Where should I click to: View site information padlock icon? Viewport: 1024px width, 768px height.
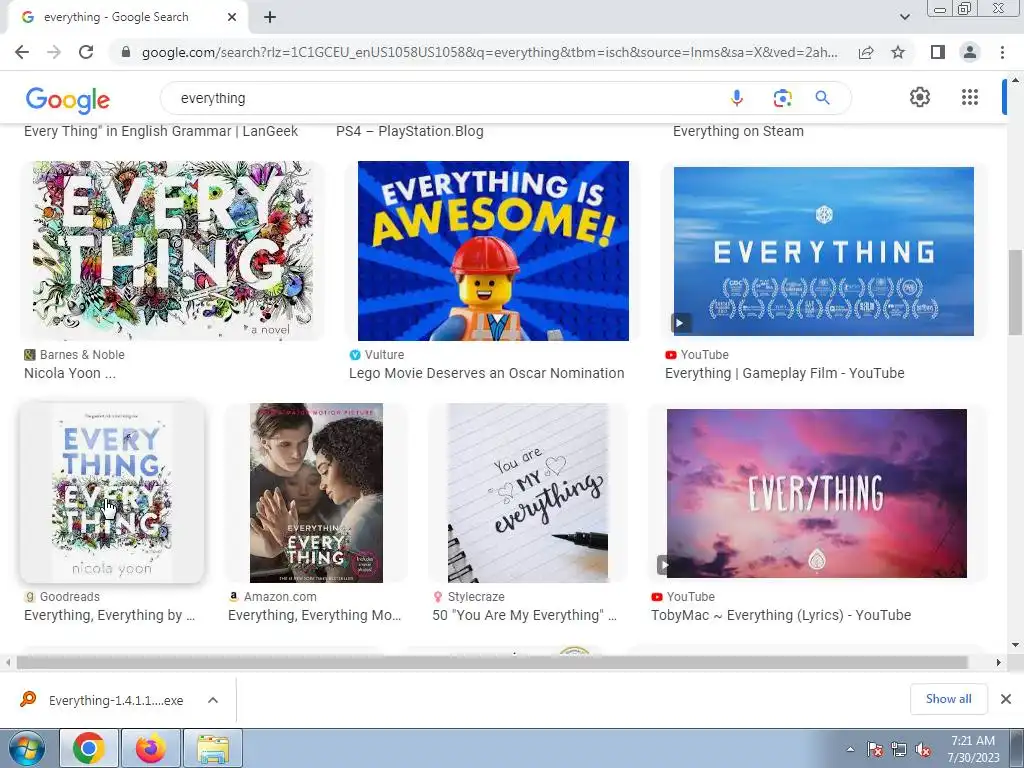pyautogui.click(x=126, y=52)
